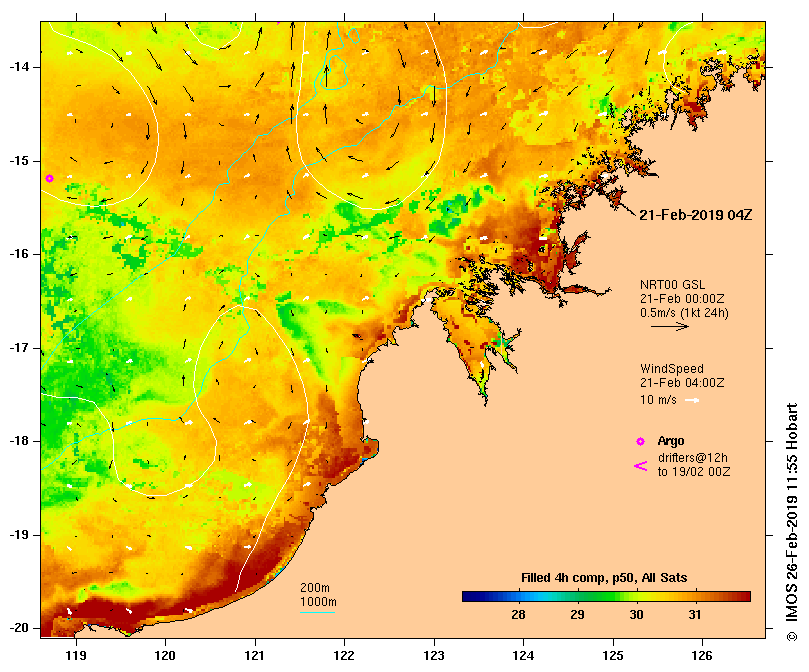809x672 pixels.
Task: Click latitude label -15
Action: [x=19, y=161]
